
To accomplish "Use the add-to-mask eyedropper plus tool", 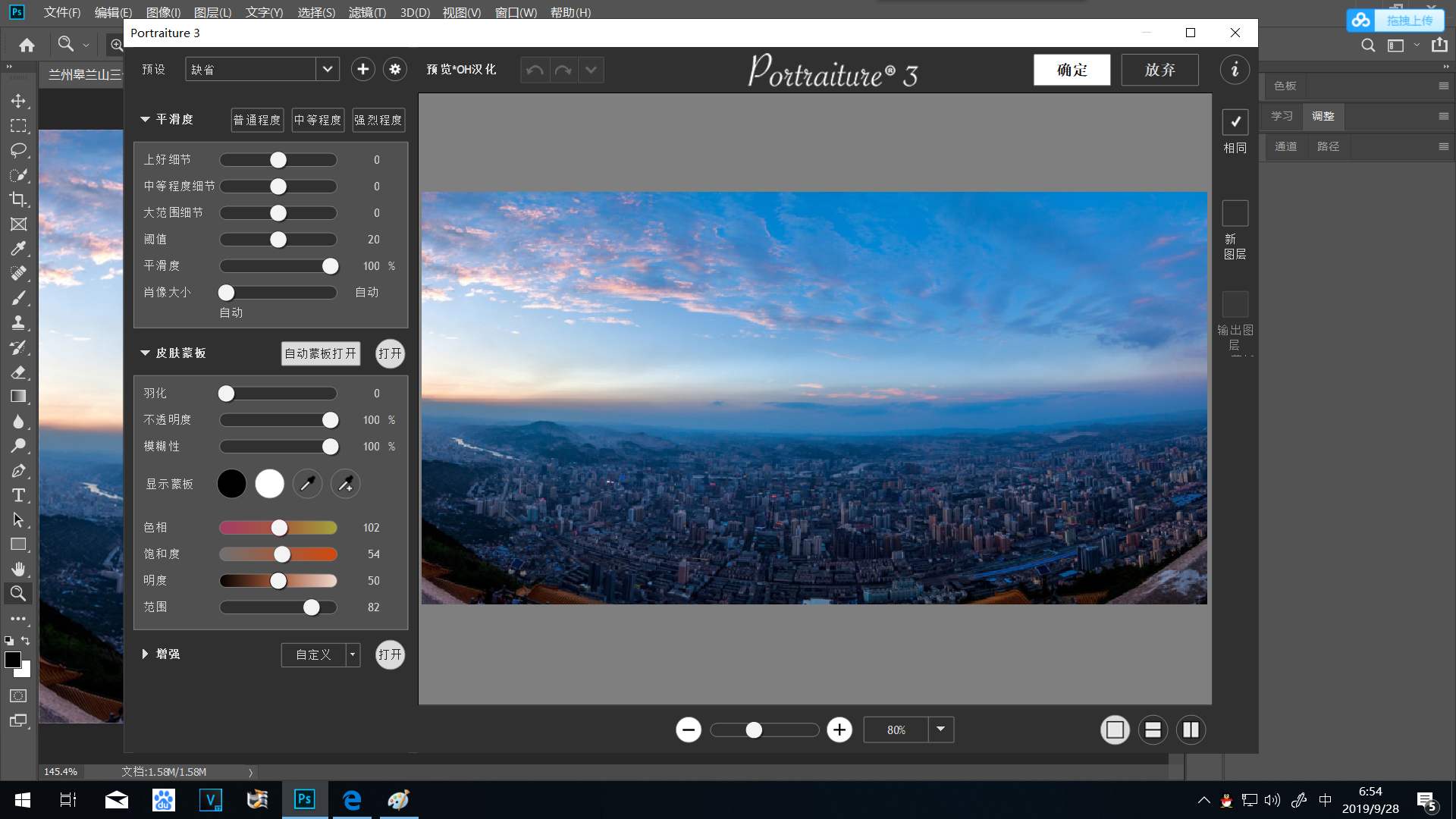I will click(345, 484).
